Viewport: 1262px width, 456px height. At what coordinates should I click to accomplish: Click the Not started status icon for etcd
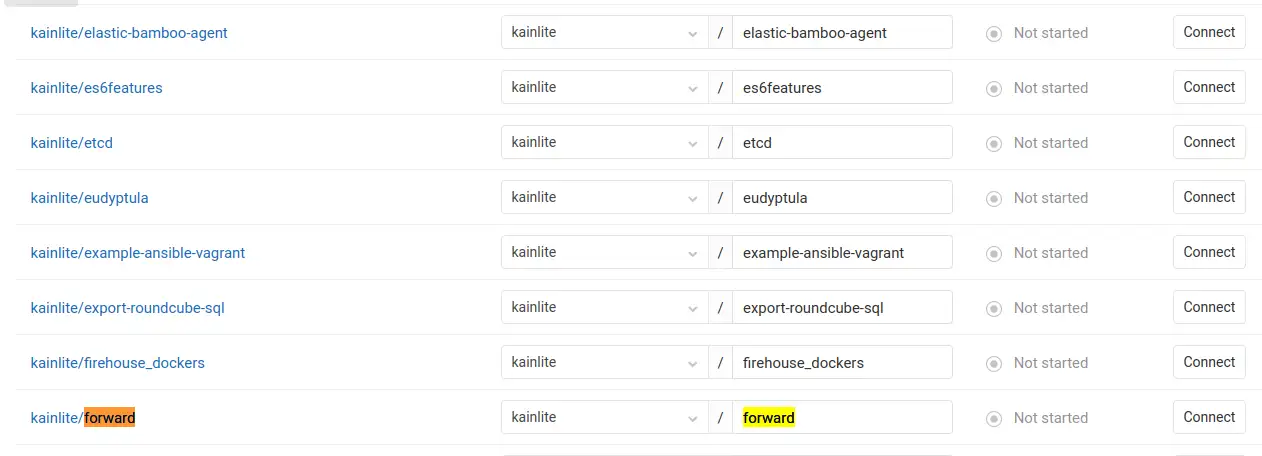click(x=994, y=143)
